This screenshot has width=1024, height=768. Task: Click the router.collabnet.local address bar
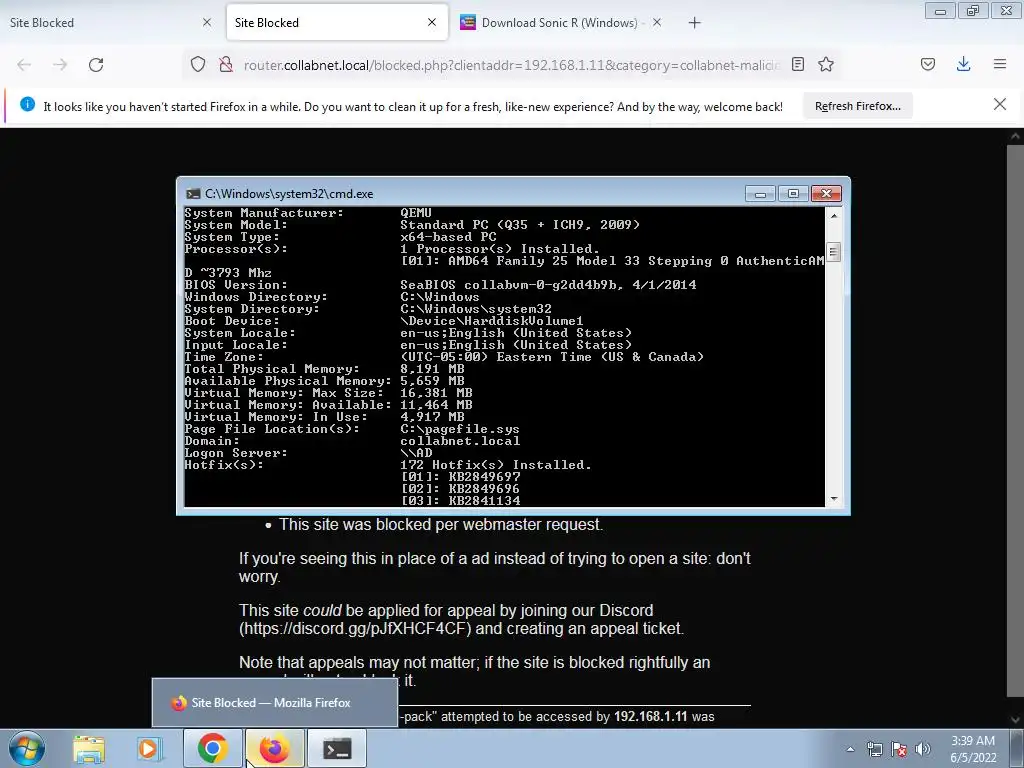[x=511, y=65]
